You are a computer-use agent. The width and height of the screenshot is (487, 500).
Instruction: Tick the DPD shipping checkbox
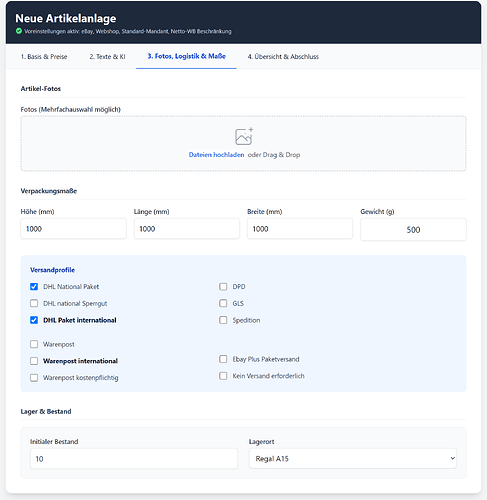[223, 287]
